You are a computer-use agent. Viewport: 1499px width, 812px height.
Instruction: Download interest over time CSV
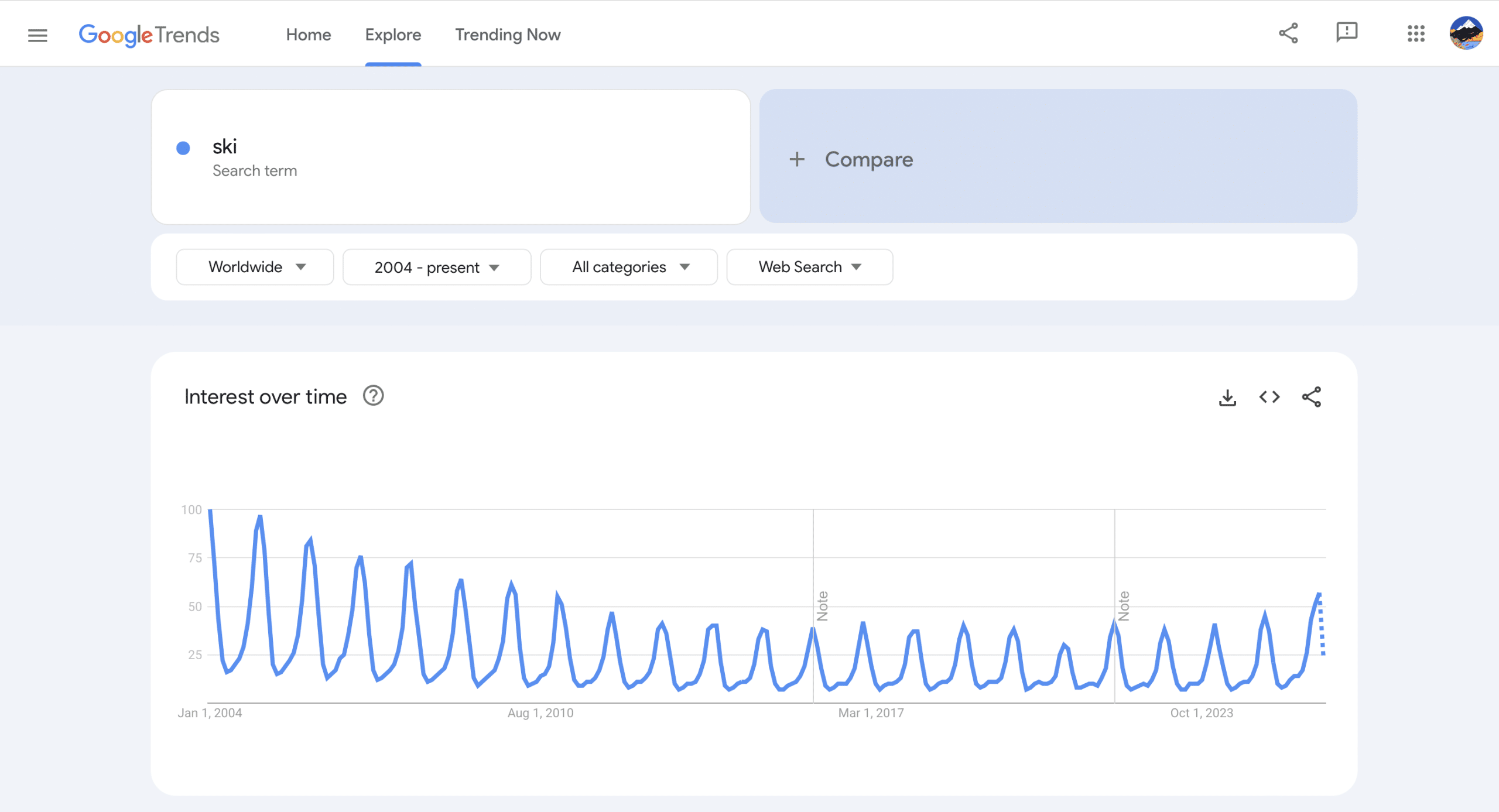[x=1227, y=398]
